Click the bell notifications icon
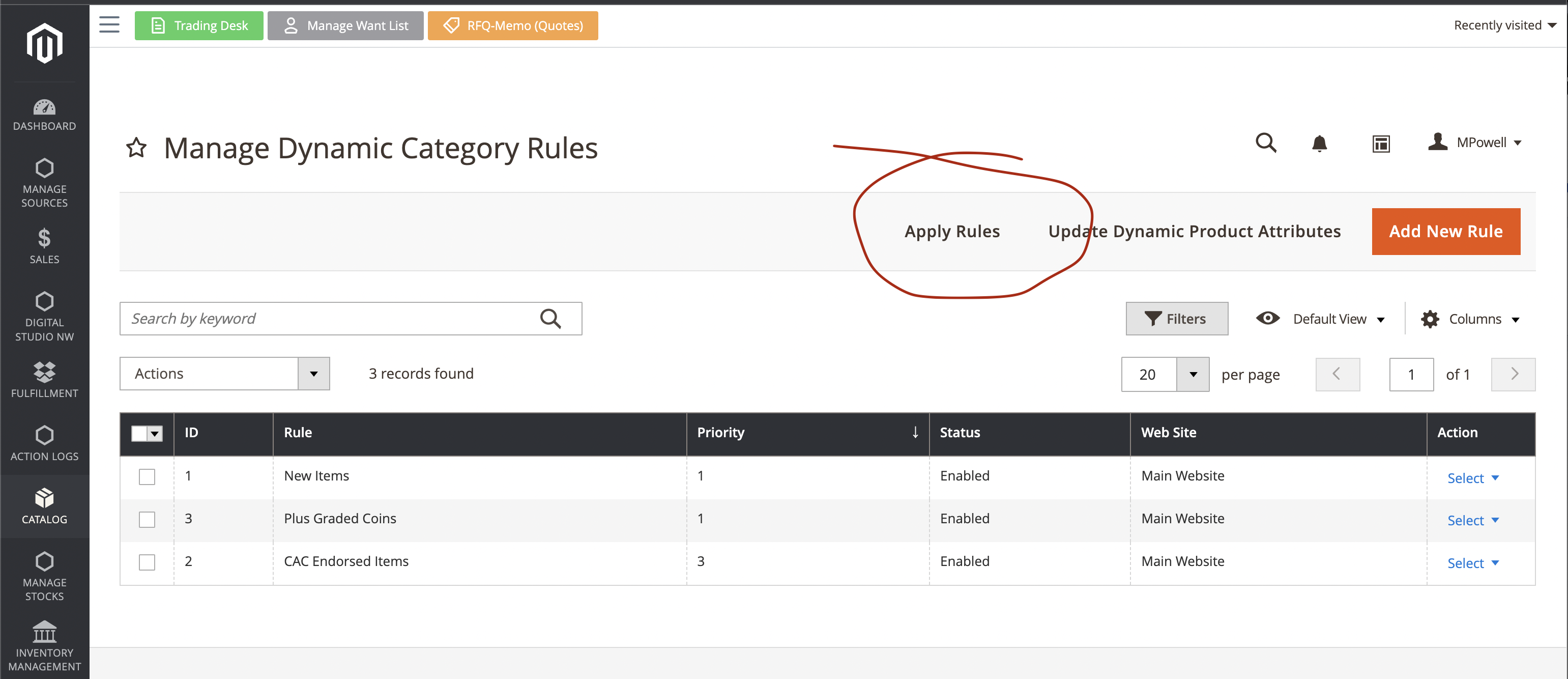 (1319, 144)
